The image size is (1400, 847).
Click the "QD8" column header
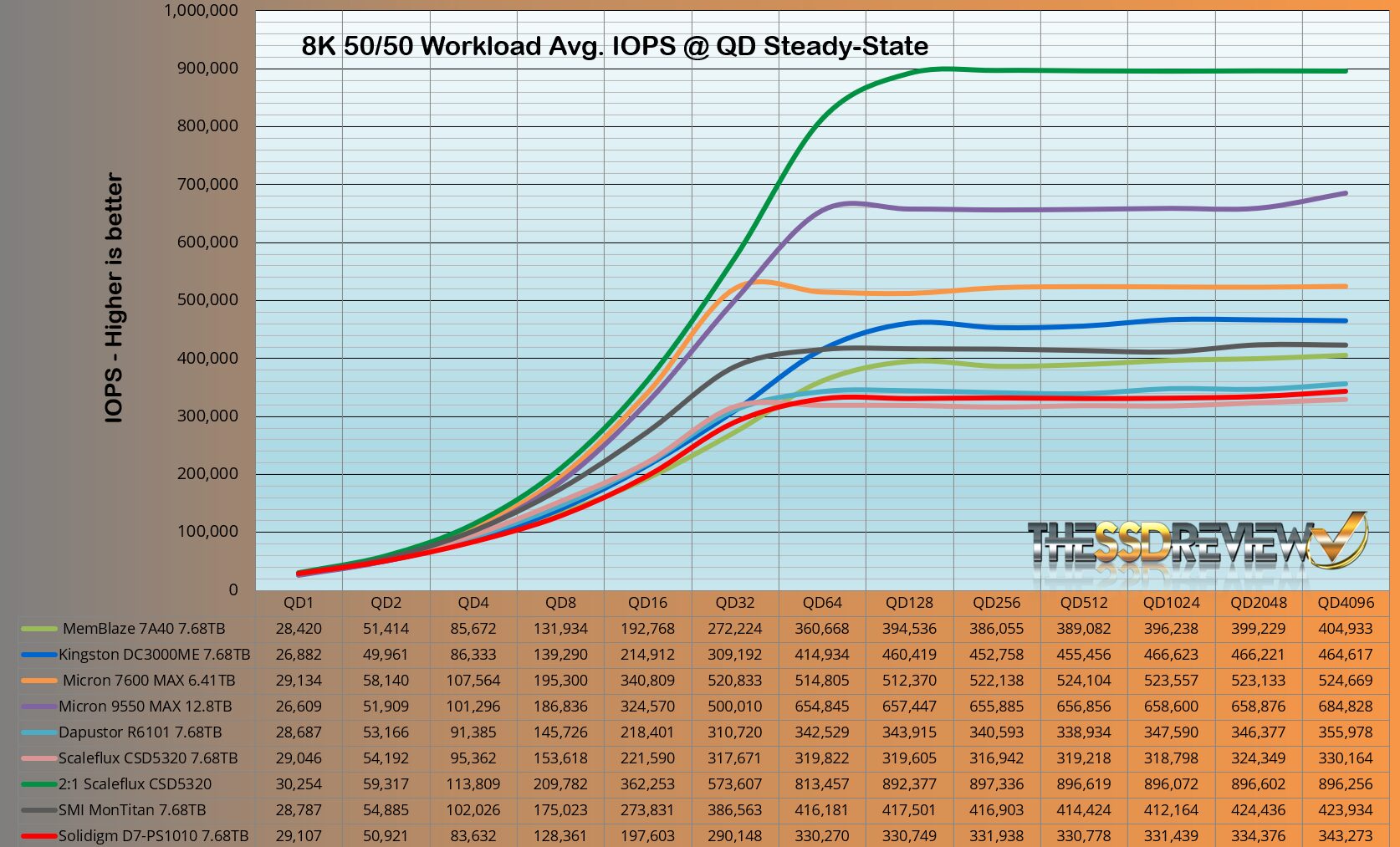[560, 603]
